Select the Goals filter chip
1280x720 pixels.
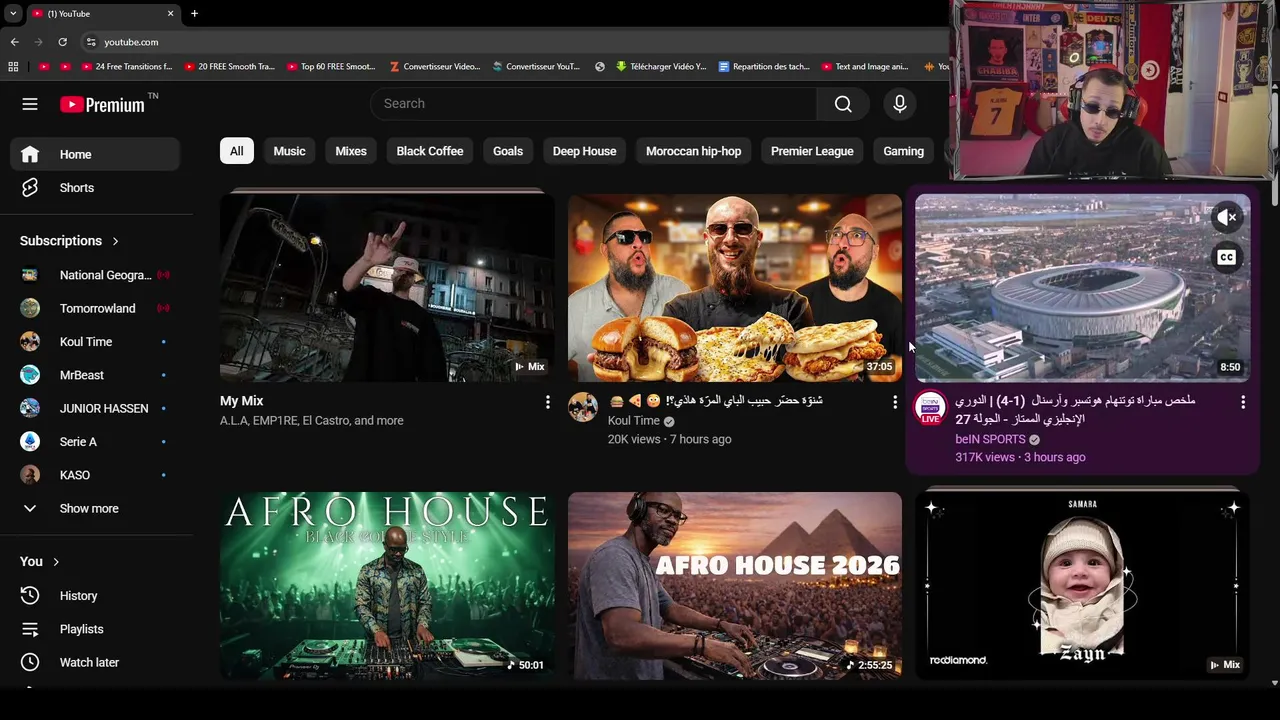tap(508, 151)
